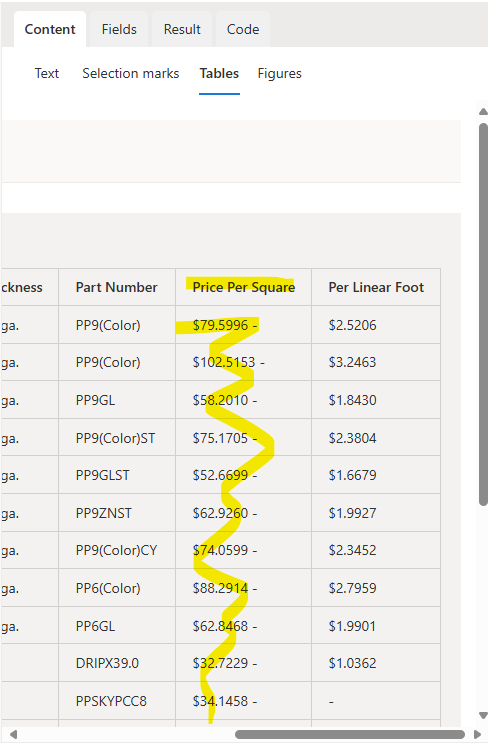Click the Per Linear Foot header cell
The image size is (488, 744).
376,287
